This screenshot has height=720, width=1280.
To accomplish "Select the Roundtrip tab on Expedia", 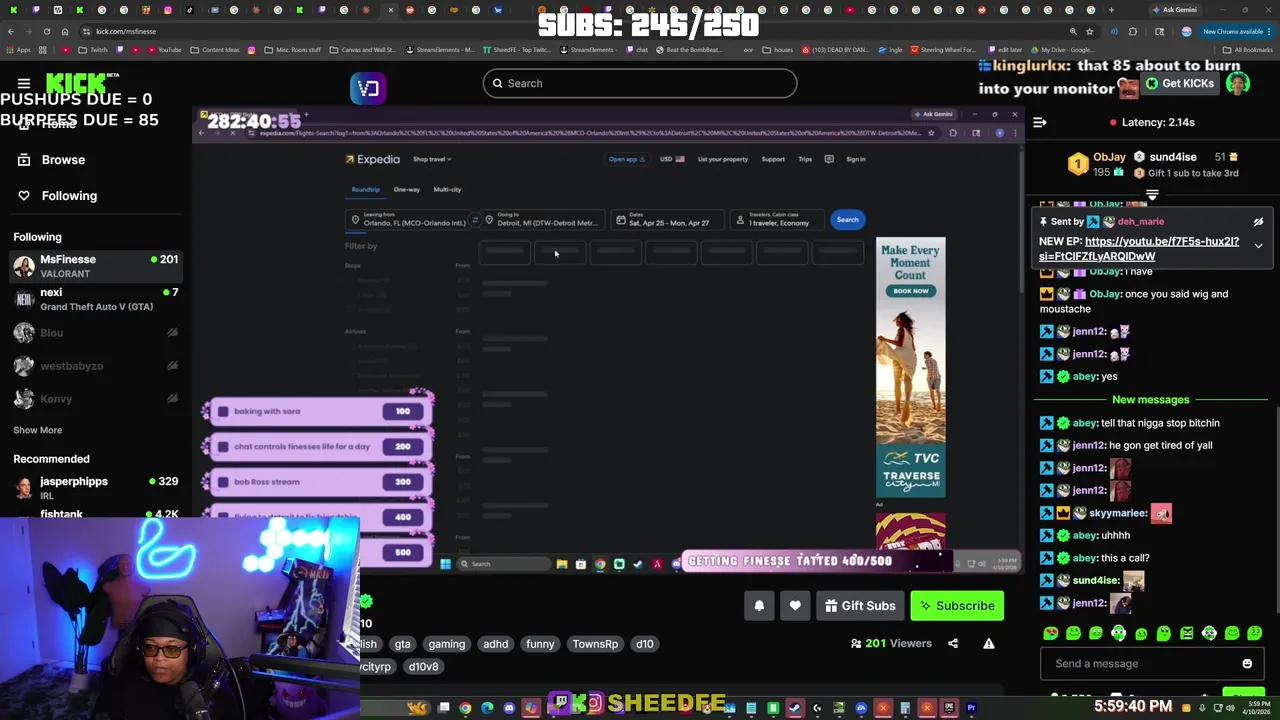I will (x=365, y=190).
